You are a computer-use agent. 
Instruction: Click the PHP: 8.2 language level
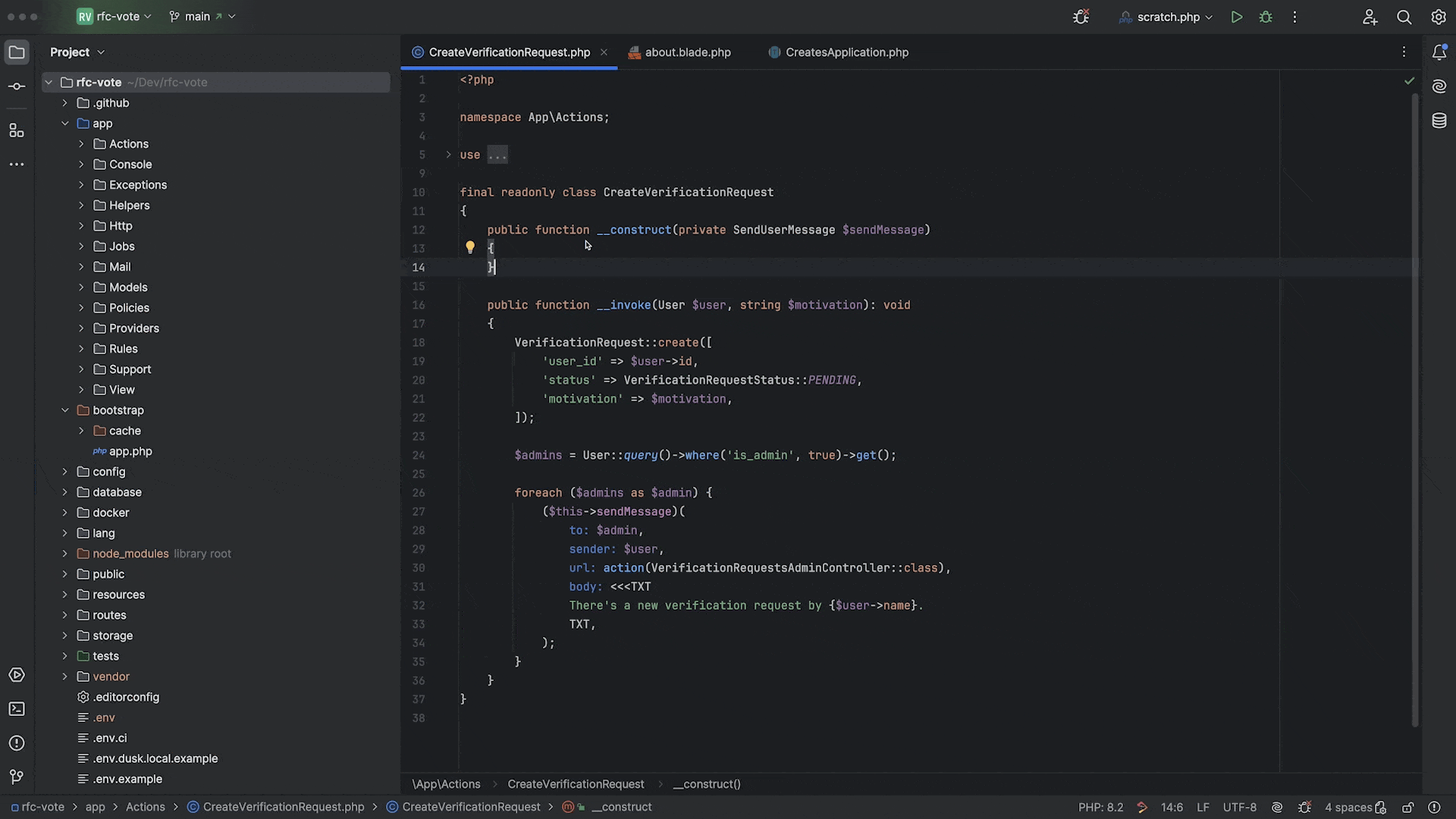(x=1100, y=807)
